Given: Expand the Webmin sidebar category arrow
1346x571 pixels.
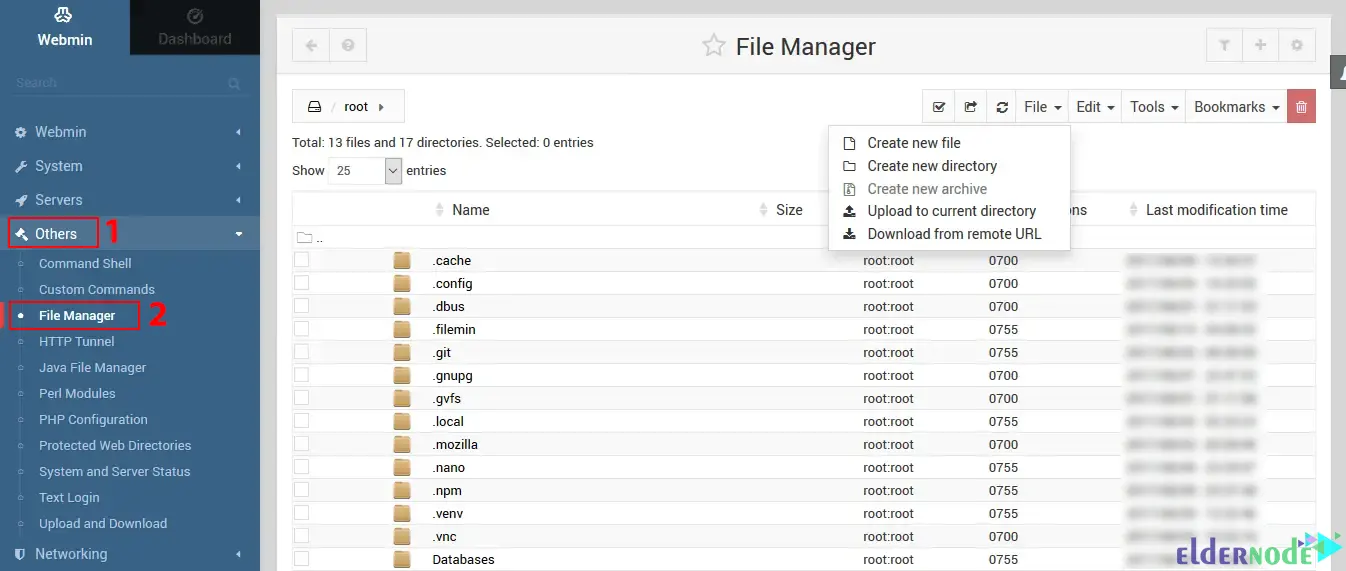Looking at the screenshot, I should coord(238,132).
